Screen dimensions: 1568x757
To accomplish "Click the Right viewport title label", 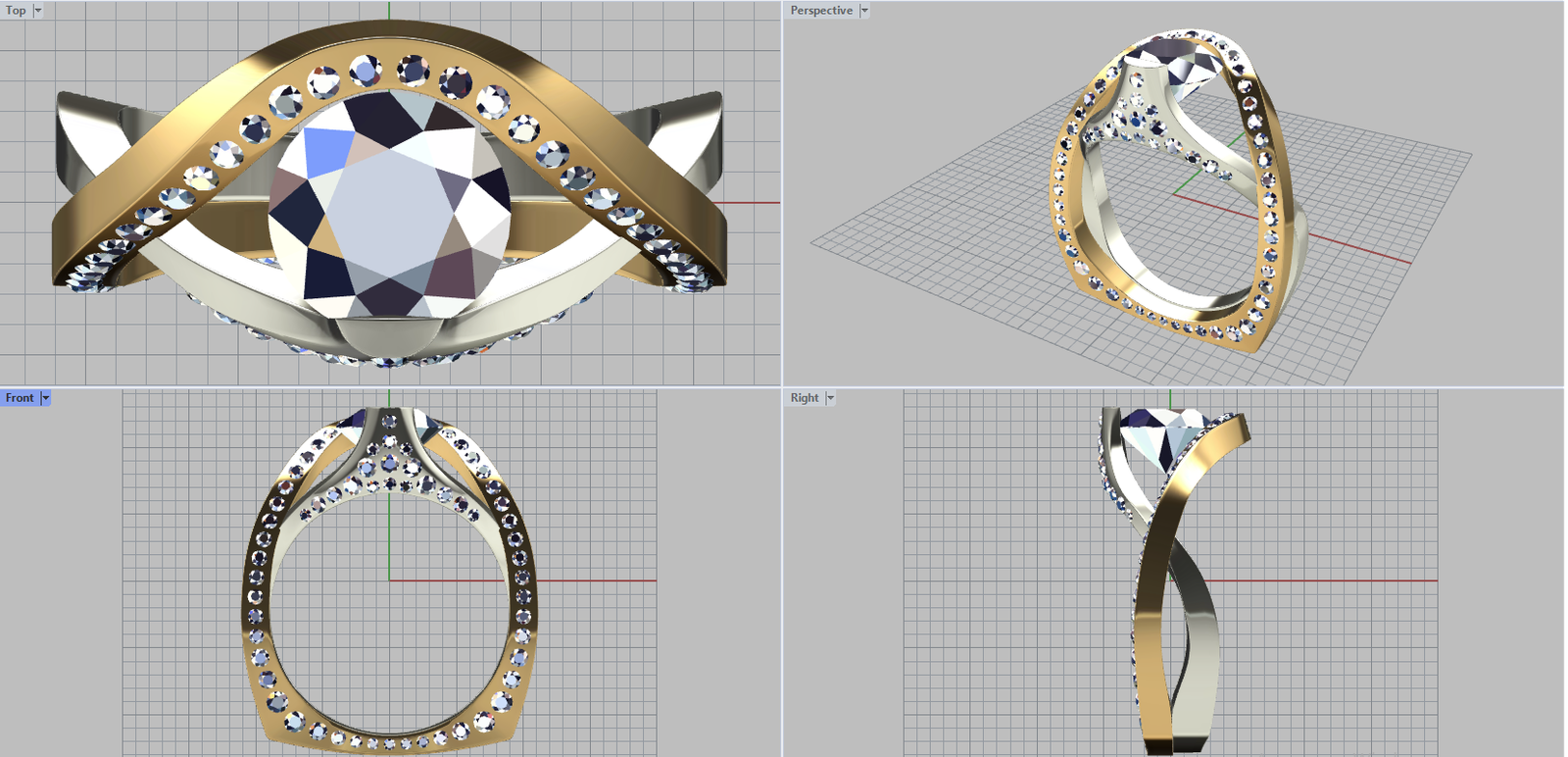I will (804, 398).
